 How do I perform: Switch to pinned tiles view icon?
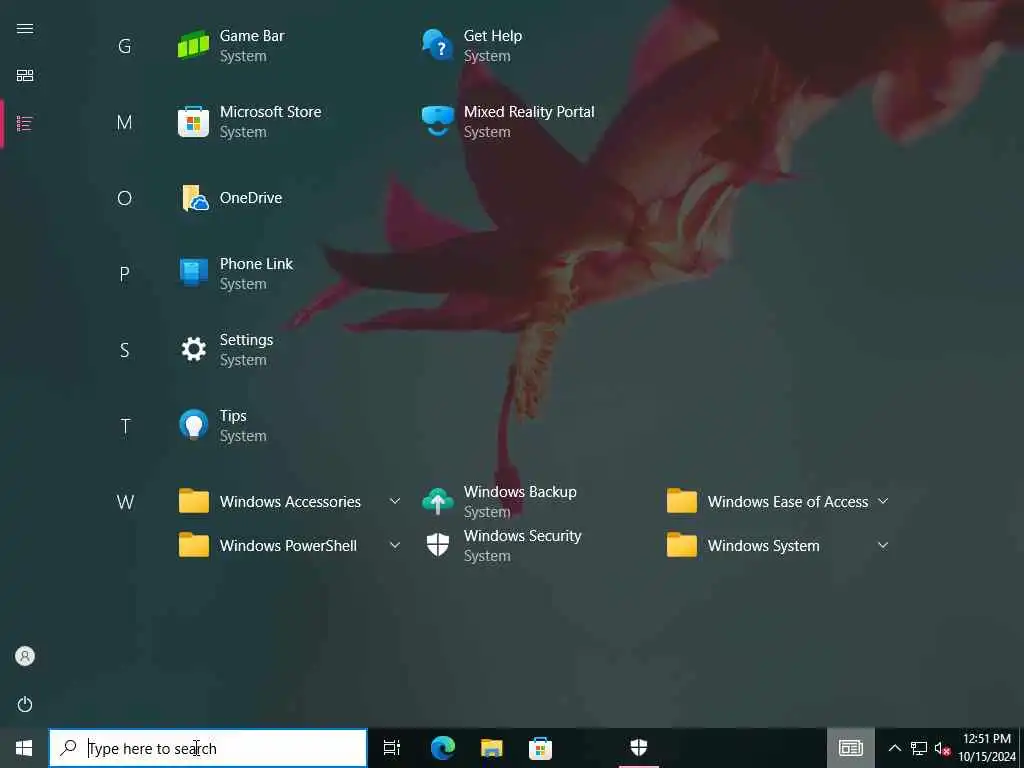click(x=25, y=76)
